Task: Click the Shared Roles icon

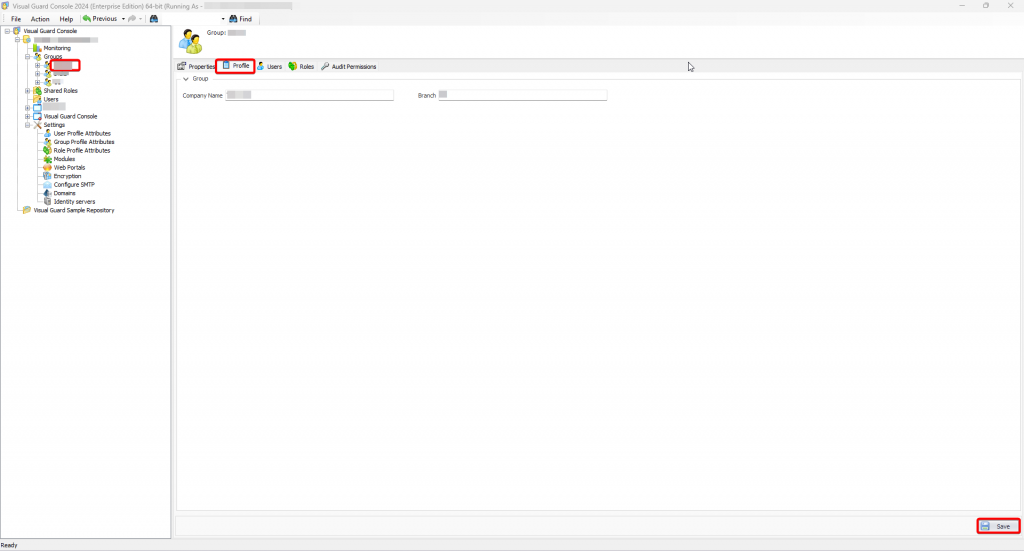Action: (x=38, y=91)
